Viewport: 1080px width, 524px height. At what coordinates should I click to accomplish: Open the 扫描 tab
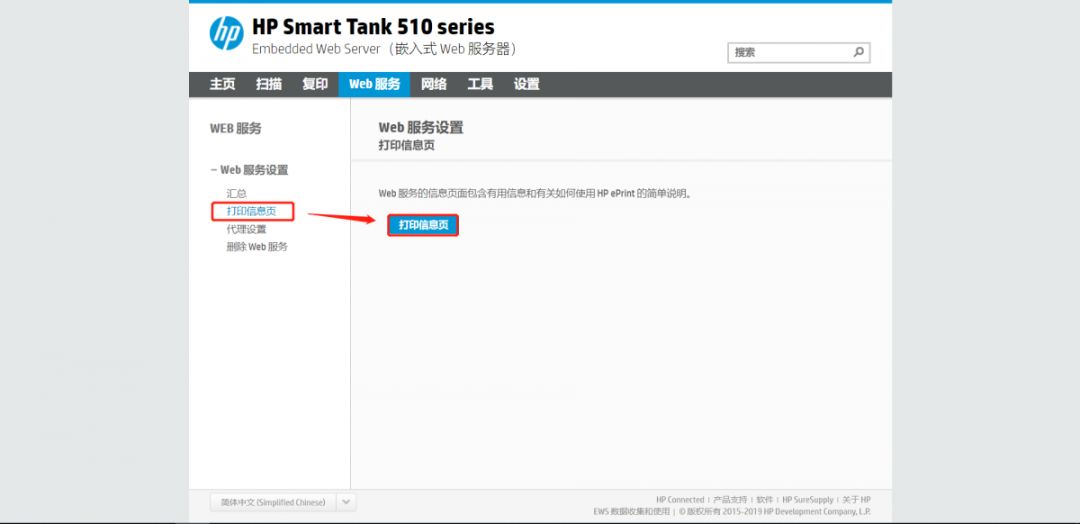pyautogui.click(x=269, y=84)
